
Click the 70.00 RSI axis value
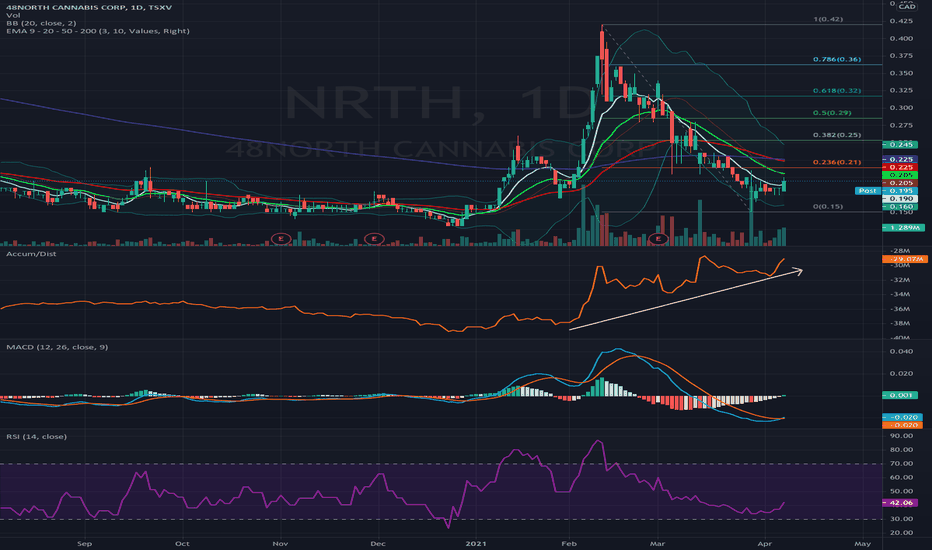(902, 463)
